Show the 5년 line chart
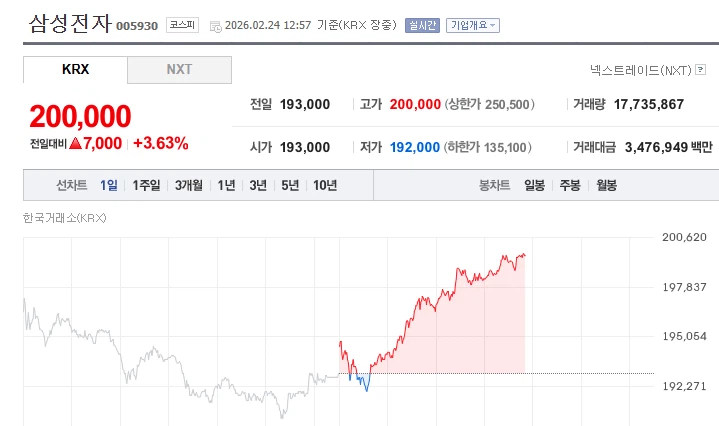 point(290,185)
